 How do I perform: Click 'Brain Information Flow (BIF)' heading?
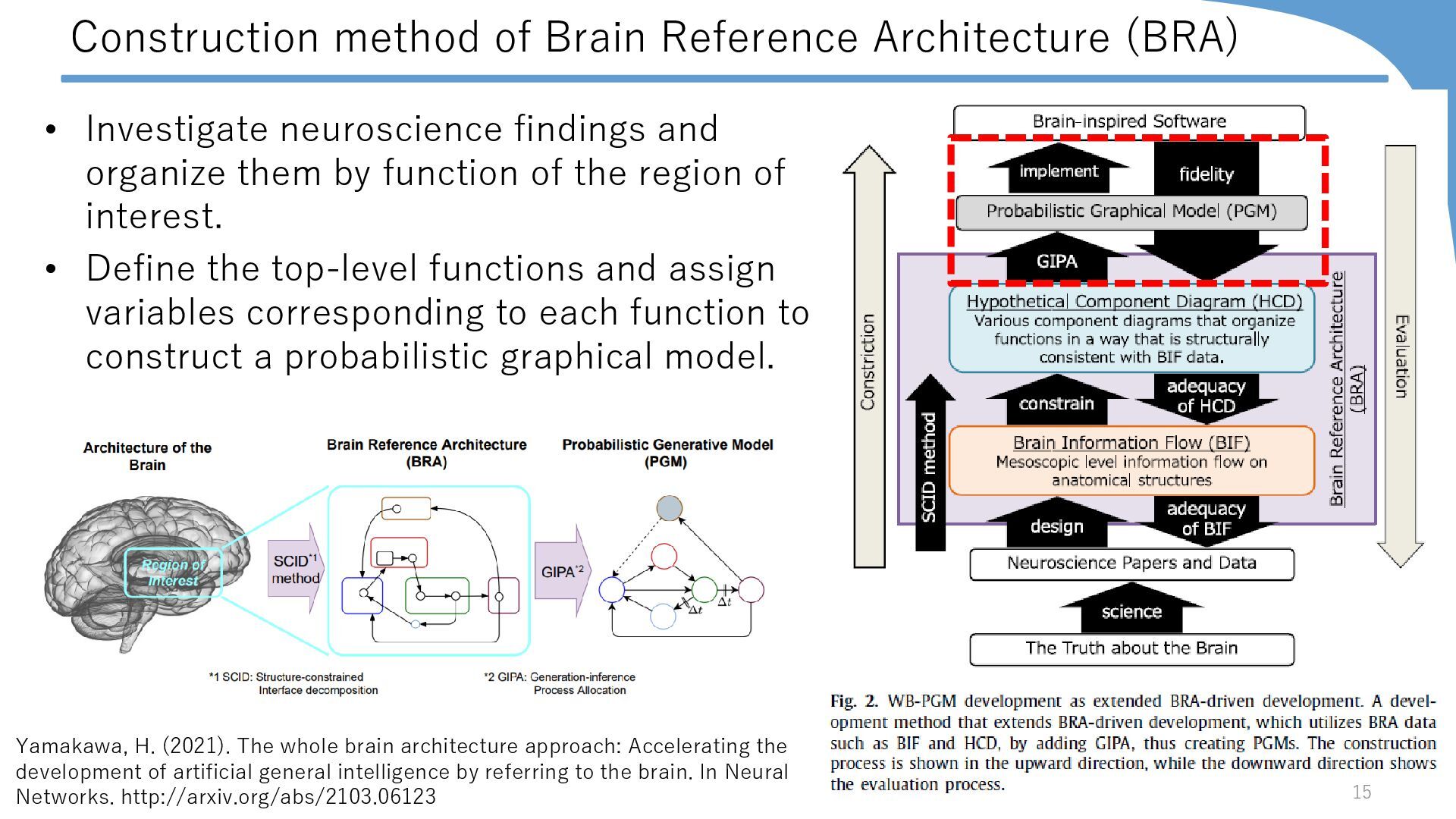[1131, 443]
